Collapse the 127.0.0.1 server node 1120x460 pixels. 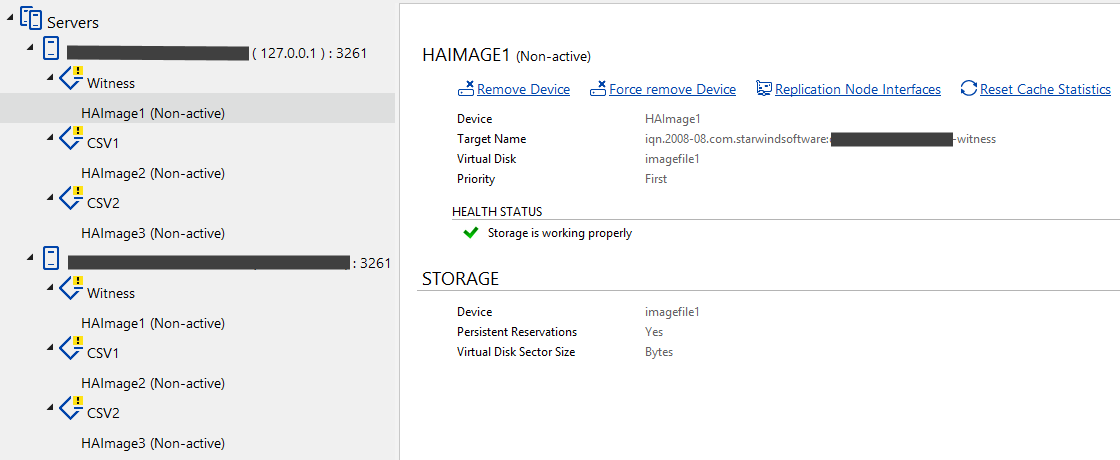pos(30,48)
